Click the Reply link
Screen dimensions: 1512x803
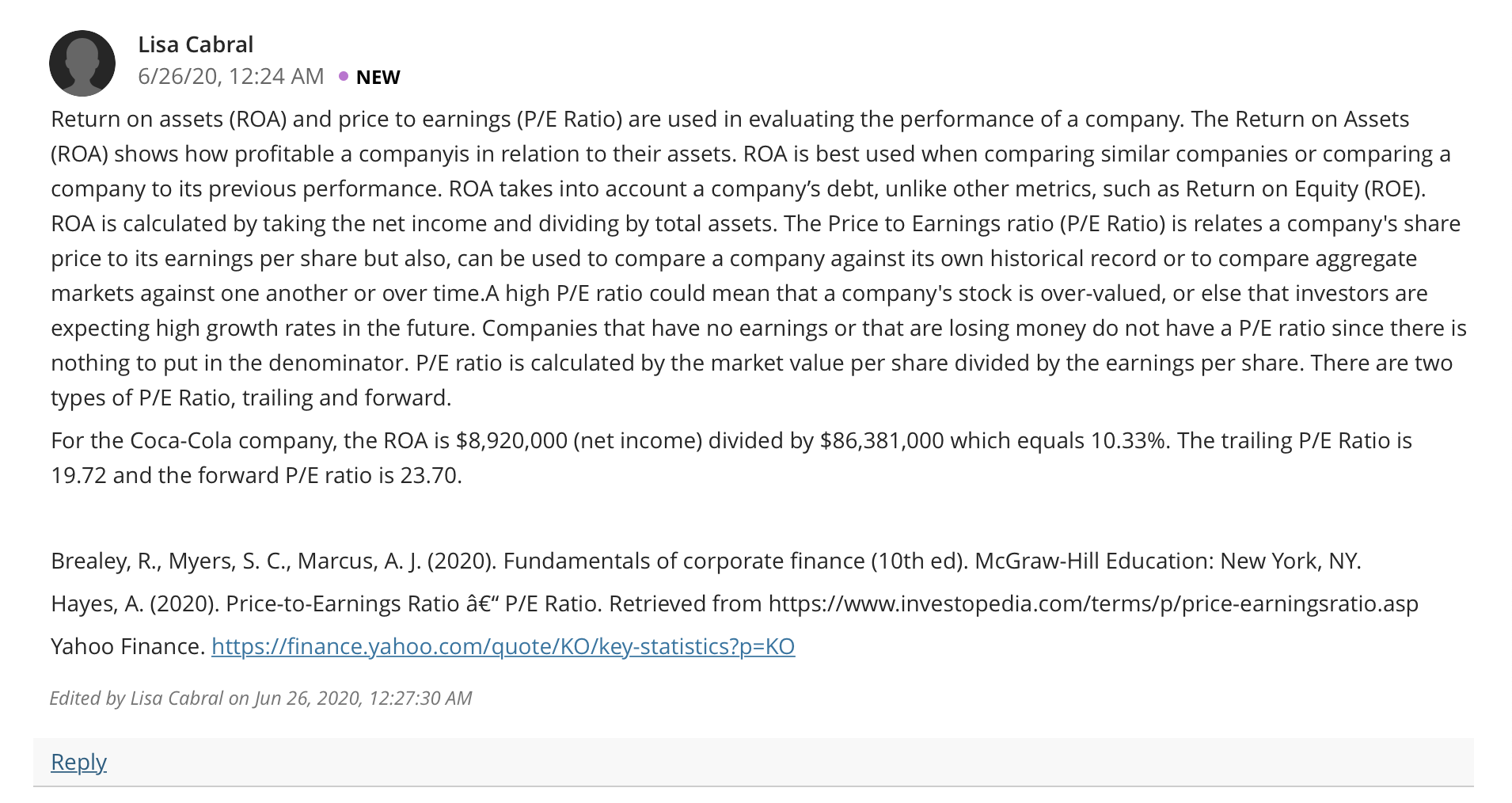[78, 762]
